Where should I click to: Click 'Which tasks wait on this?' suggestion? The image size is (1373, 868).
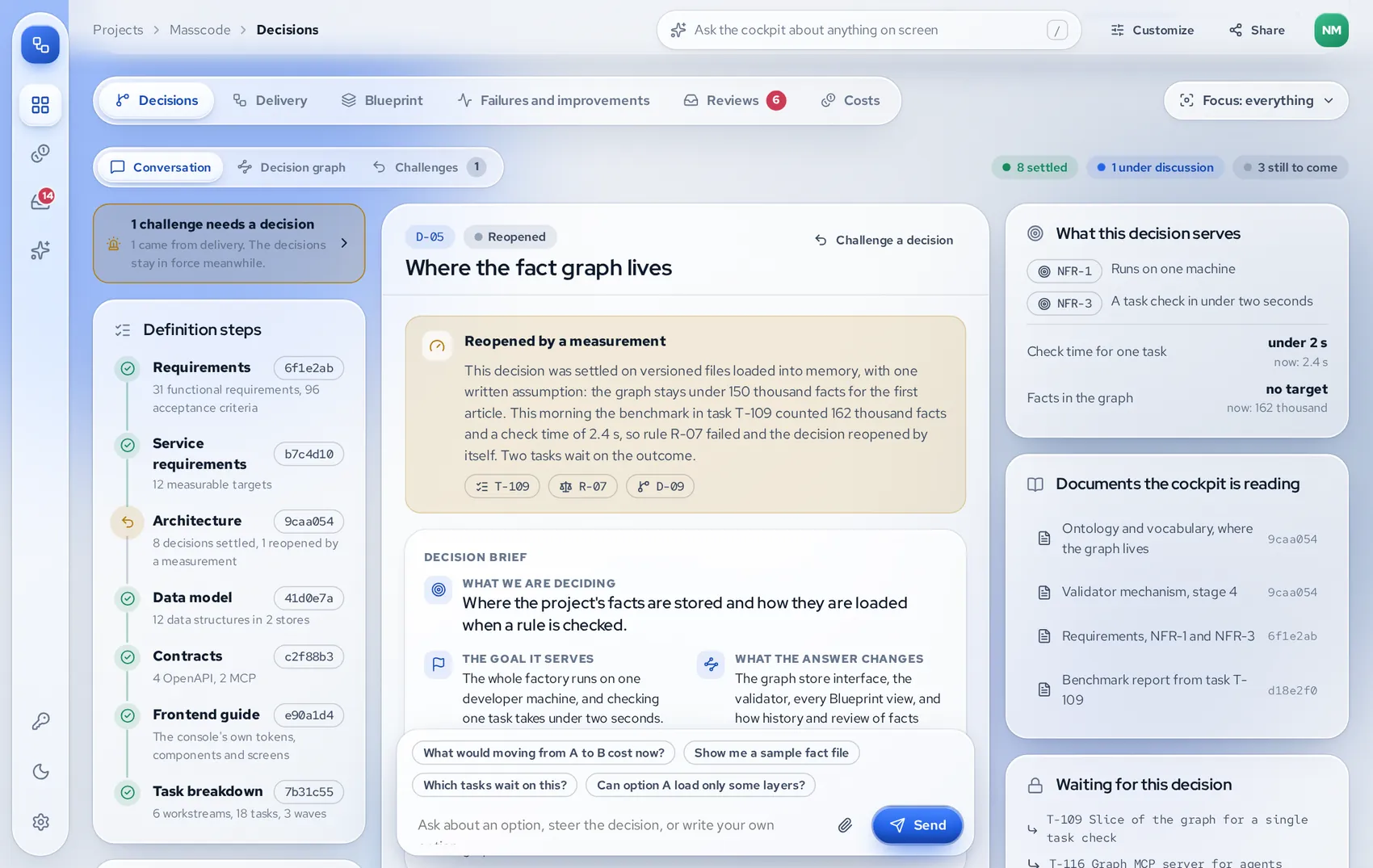point(495,785)
